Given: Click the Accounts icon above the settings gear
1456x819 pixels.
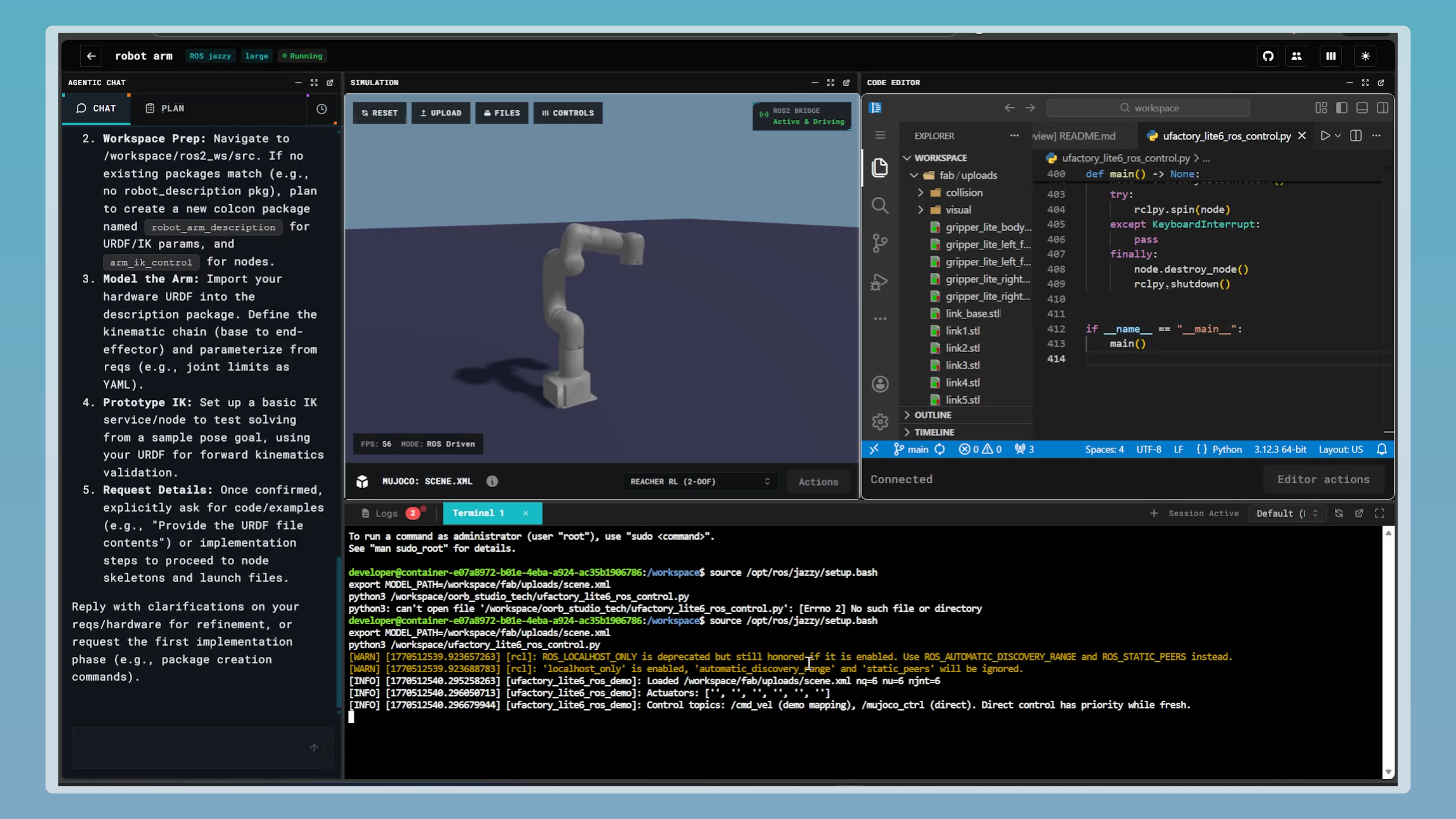Looking at the screenshot, I should point(880,383).
